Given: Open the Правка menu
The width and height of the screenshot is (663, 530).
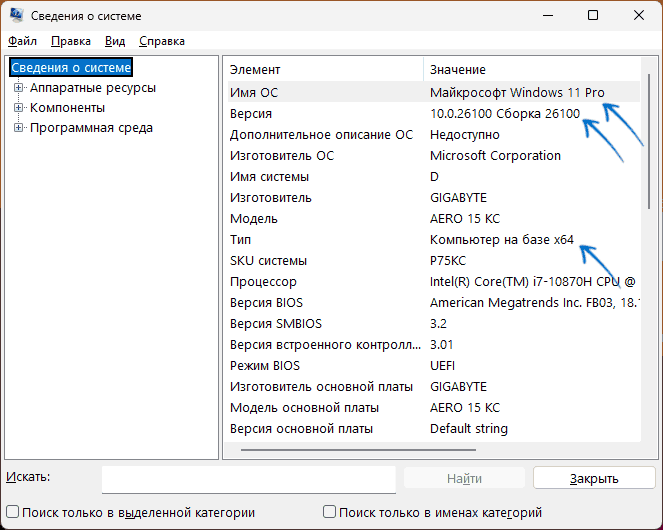Looking at the screenshot, I should point(71,41).
